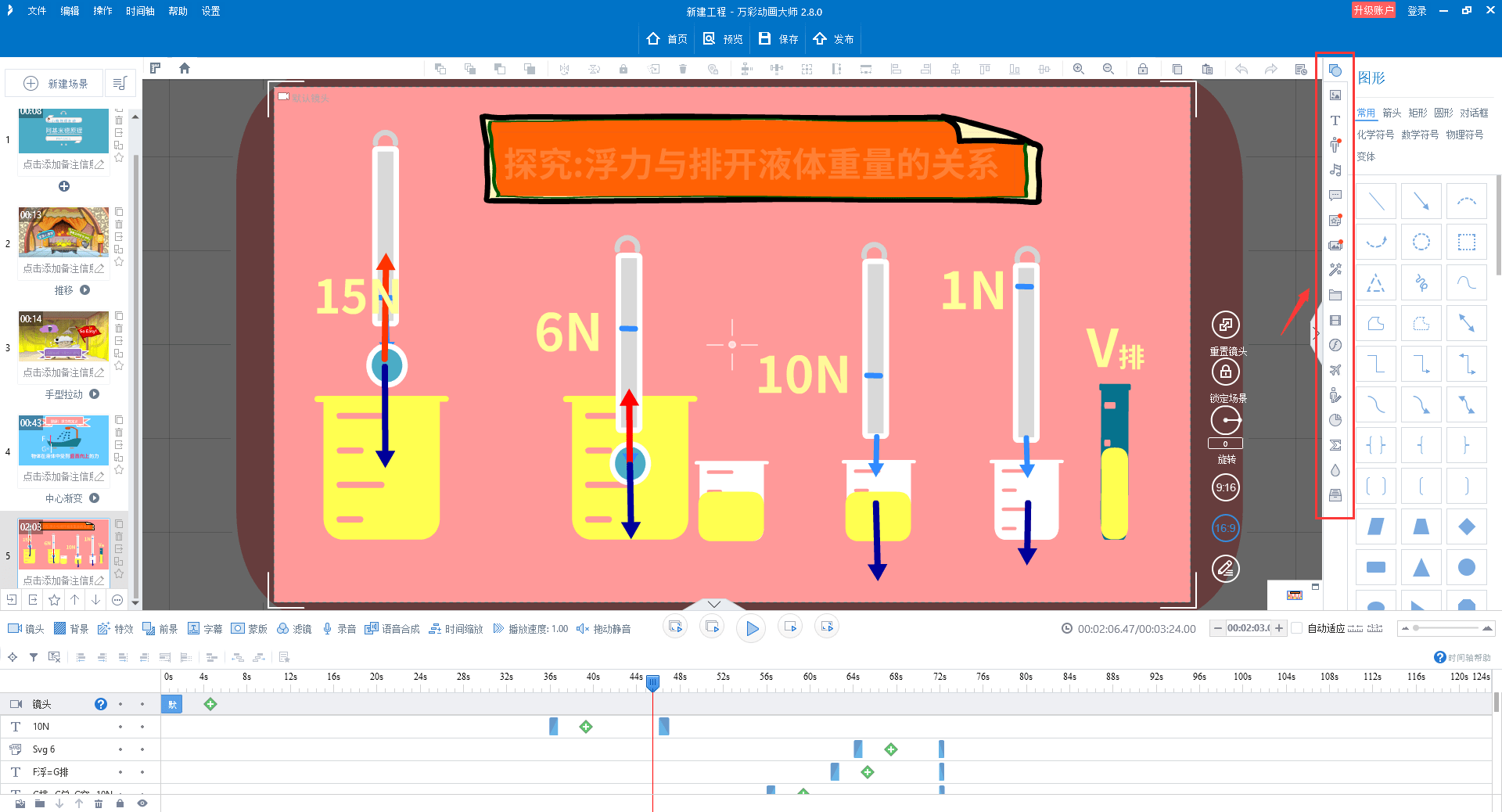Open the 中心渐变 transition options arrow
Viewport: 1502px width, 812px height.
coord(95,498)
